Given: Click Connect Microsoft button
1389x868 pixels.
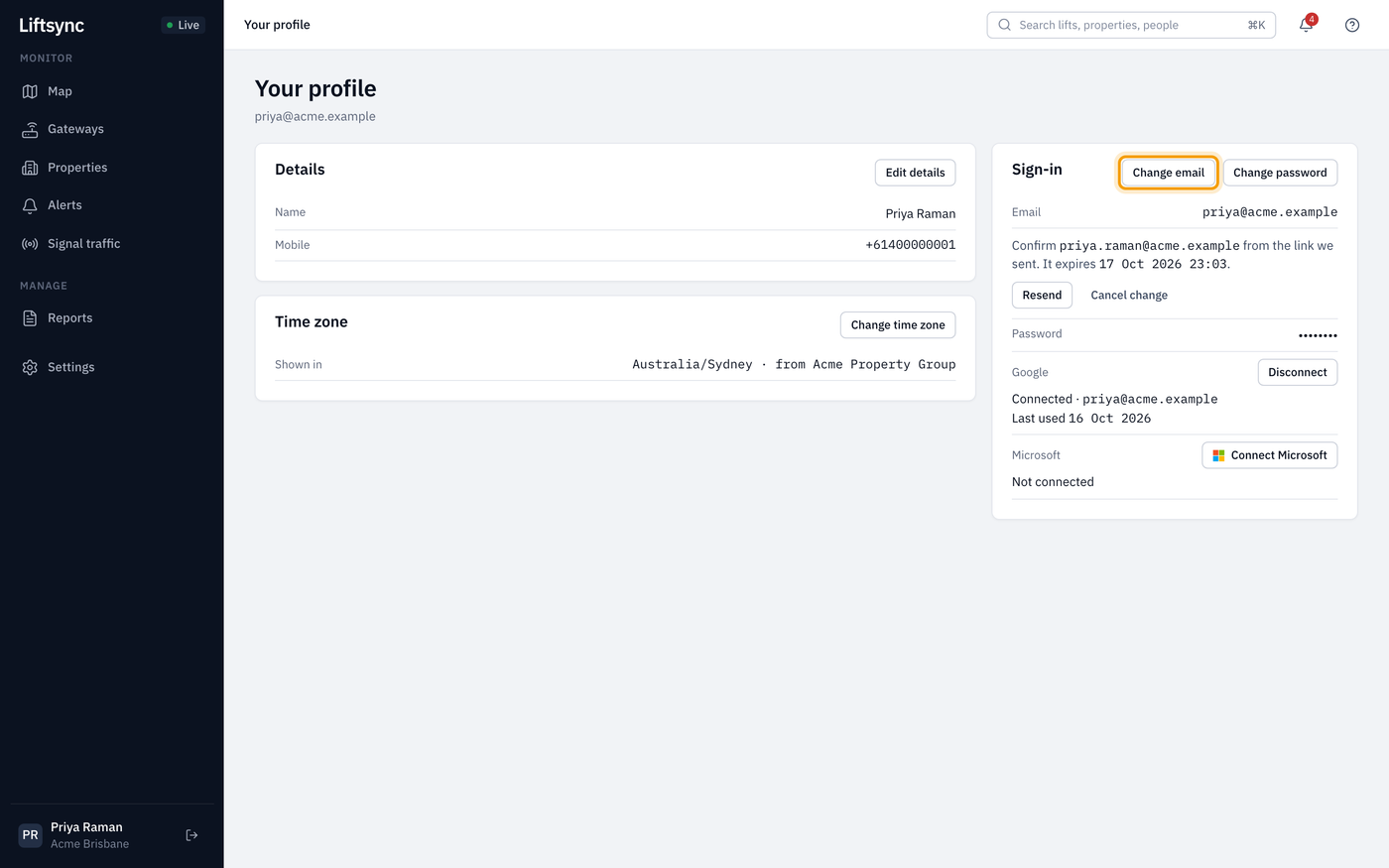Looking at the screenshot, I should [1270, 455].
